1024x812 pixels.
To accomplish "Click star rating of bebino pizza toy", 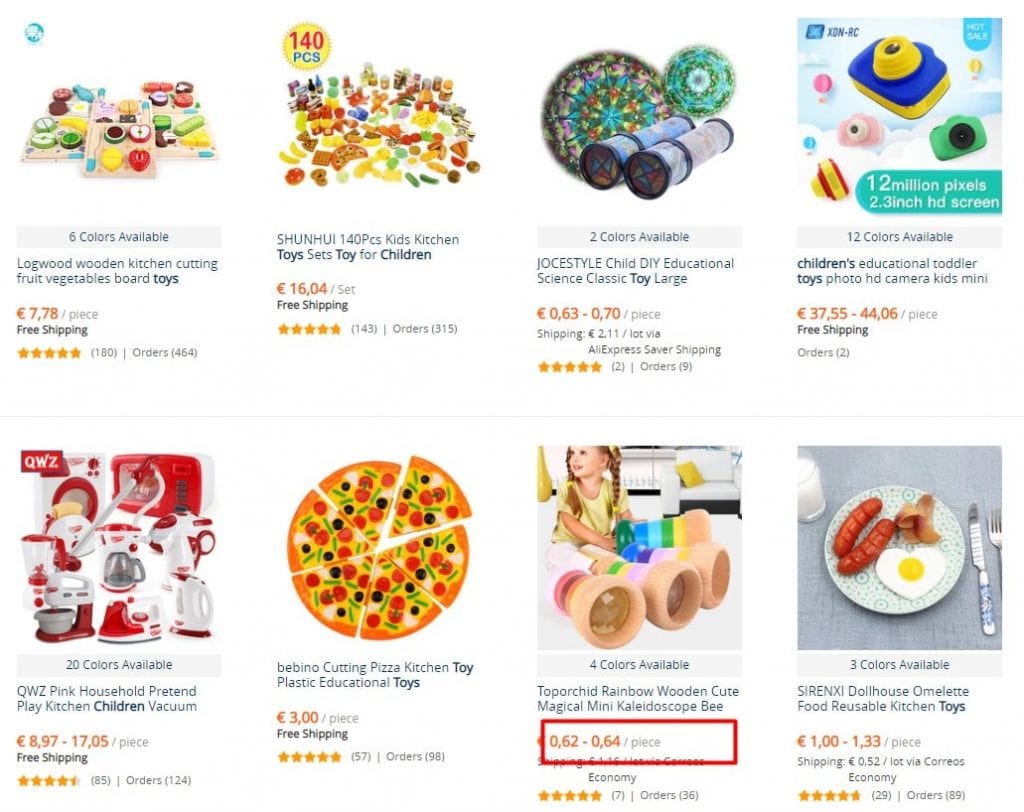I will (x=310, y=757).
